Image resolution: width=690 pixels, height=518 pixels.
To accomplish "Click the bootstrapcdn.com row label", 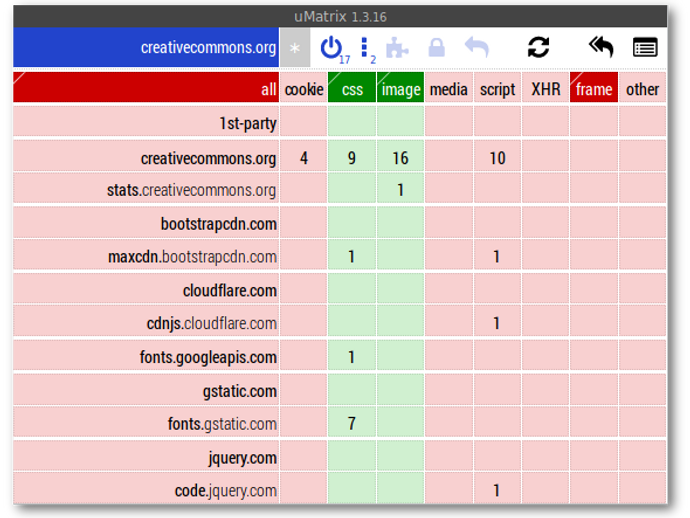I will tap(146, 222).
